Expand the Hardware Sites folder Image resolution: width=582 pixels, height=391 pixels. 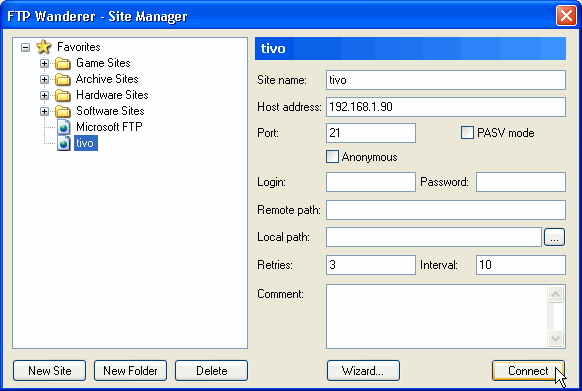pos(44,95)
